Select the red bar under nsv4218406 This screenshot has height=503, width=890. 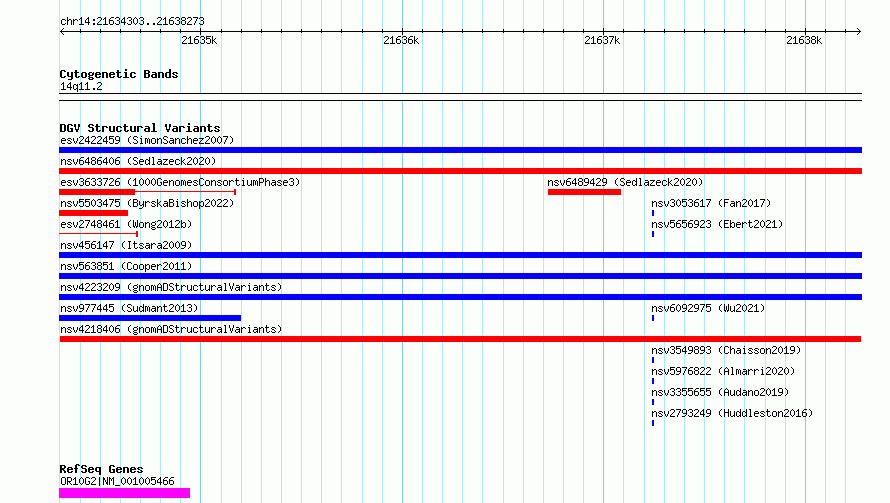[x=460, y=339]
